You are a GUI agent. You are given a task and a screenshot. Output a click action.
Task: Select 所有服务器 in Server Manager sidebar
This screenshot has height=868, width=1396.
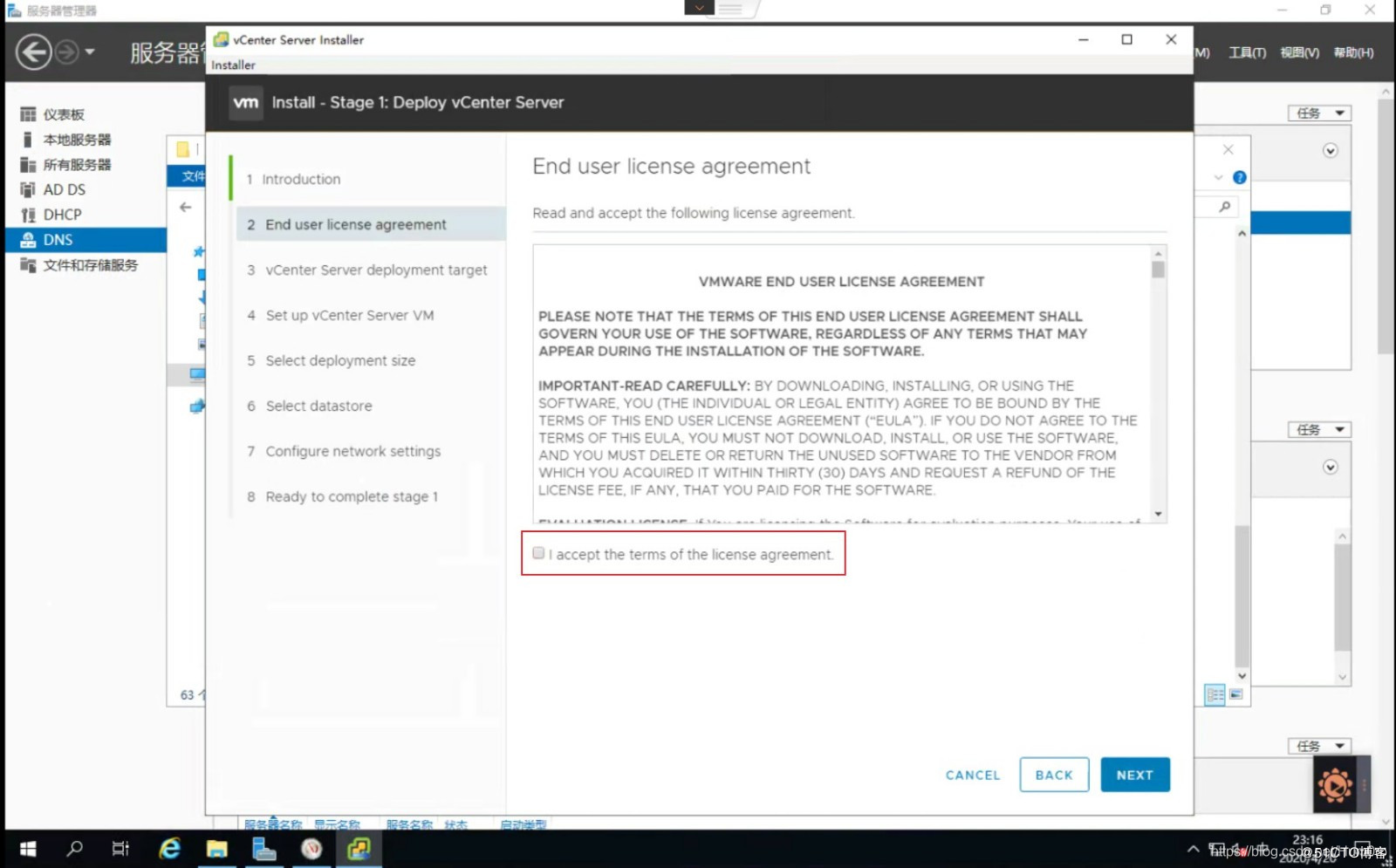77,165
